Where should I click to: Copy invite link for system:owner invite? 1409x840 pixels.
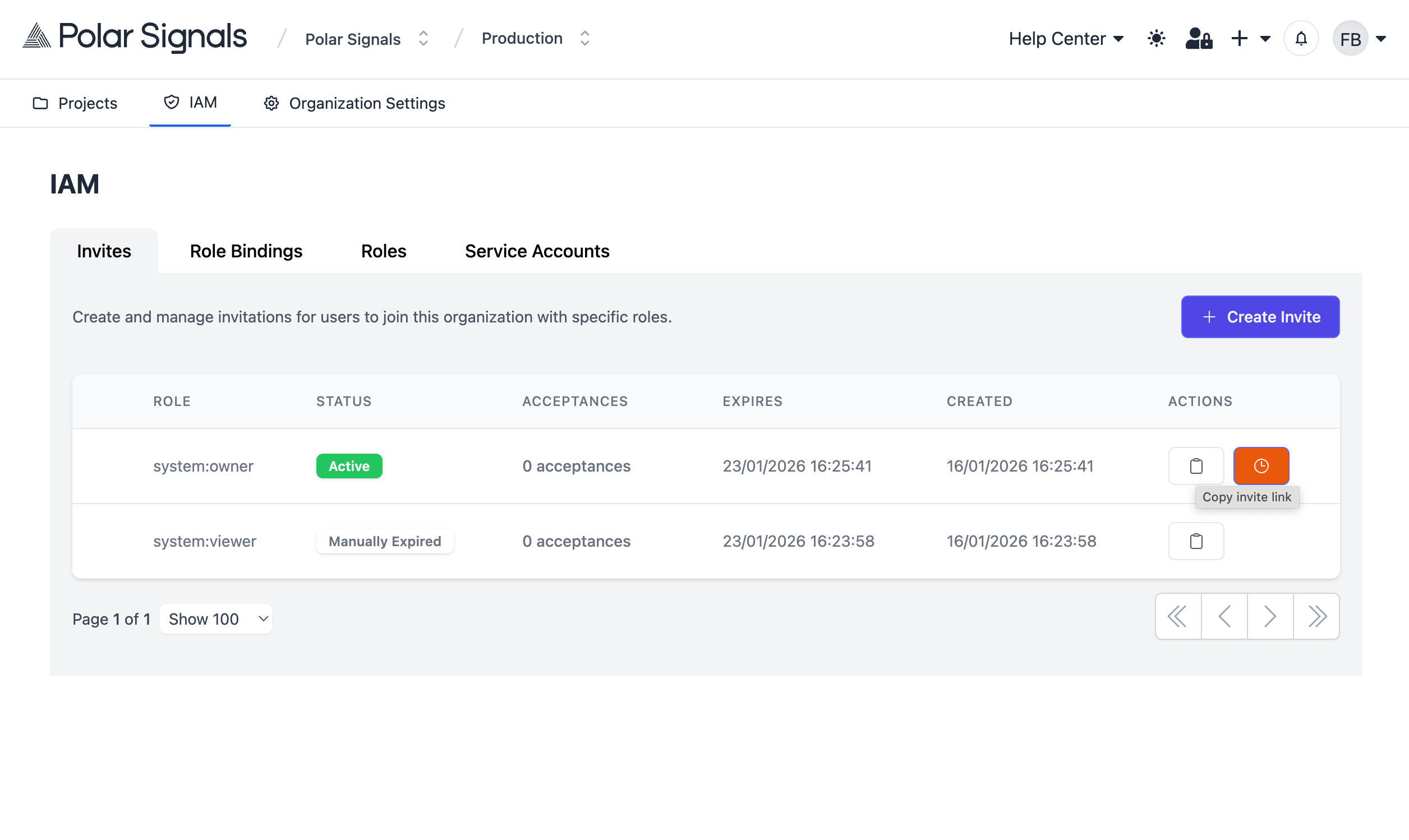(x=1196, y=466)
